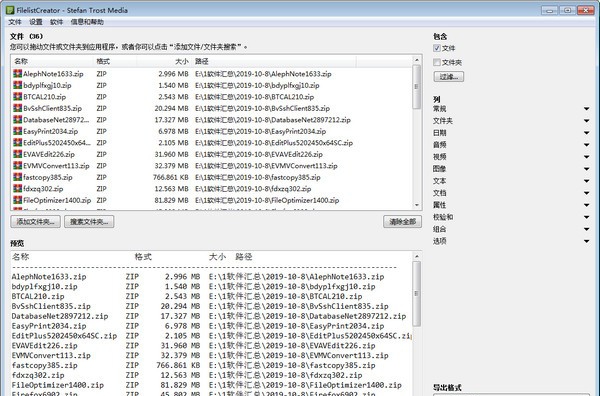
Task: Expand the 常规 column section
Action: 586,109
